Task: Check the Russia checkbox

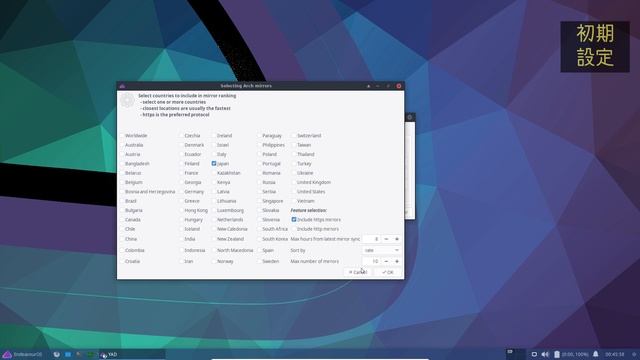Action: [259, 182]
